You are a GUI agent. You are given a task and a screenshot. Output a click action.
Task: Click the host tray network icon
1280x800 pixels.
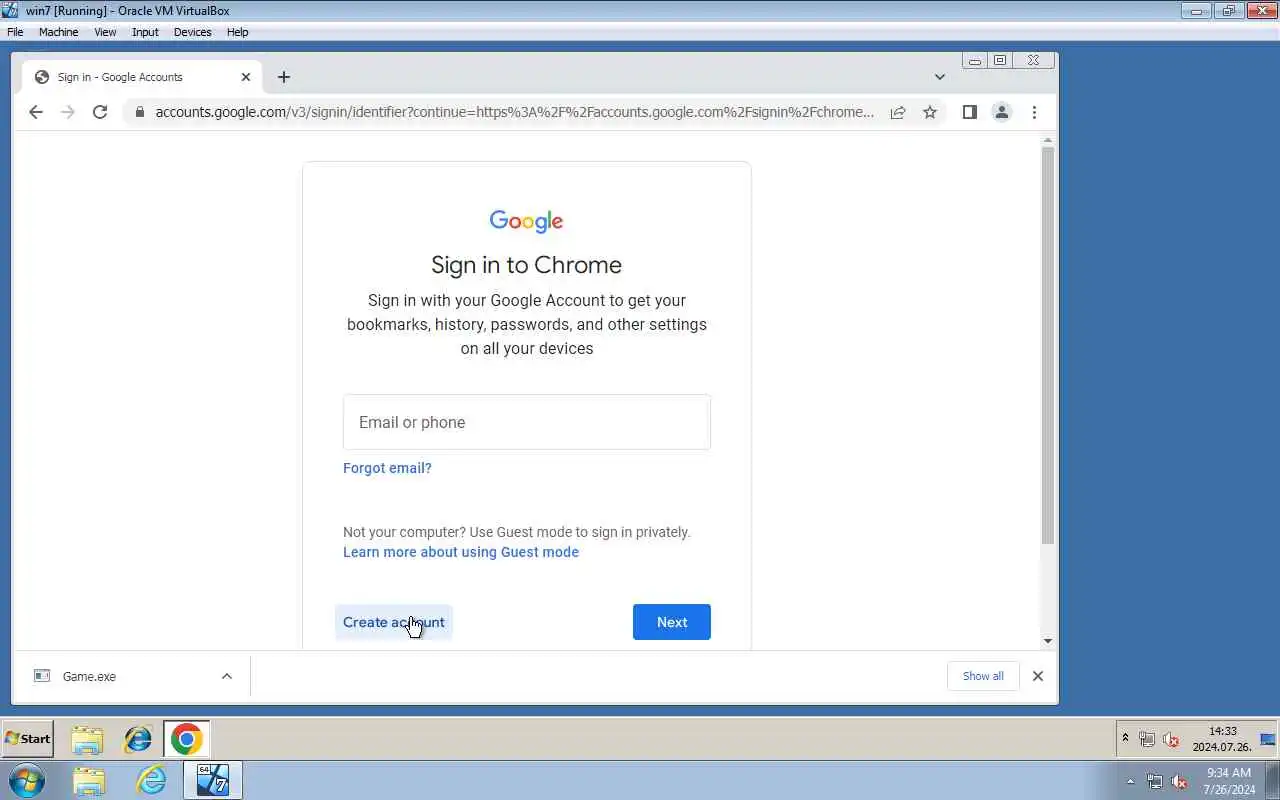tap(1155, 781)
